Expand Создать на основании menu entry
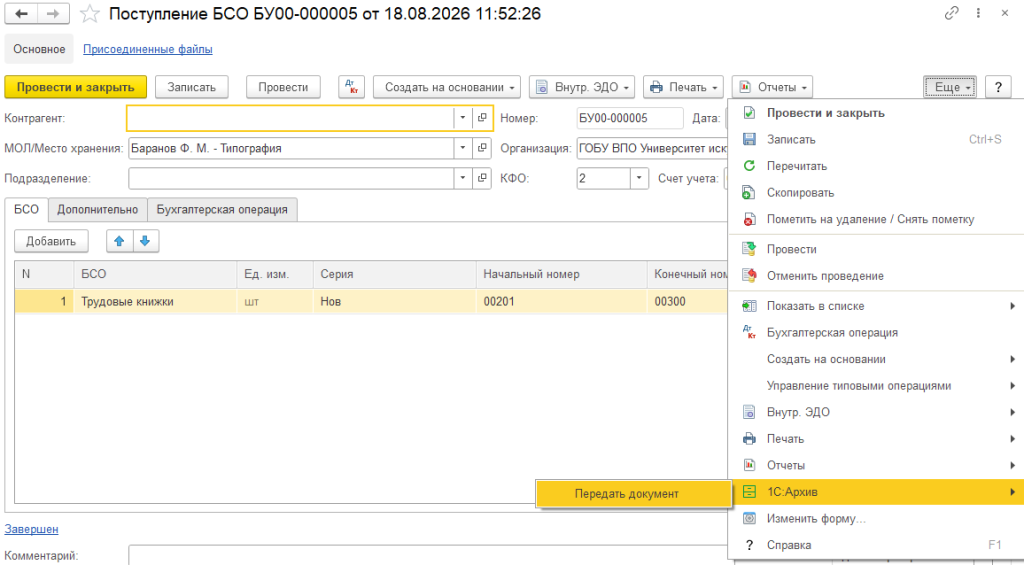The image size is (1024, 565). (x=876, y=359)
